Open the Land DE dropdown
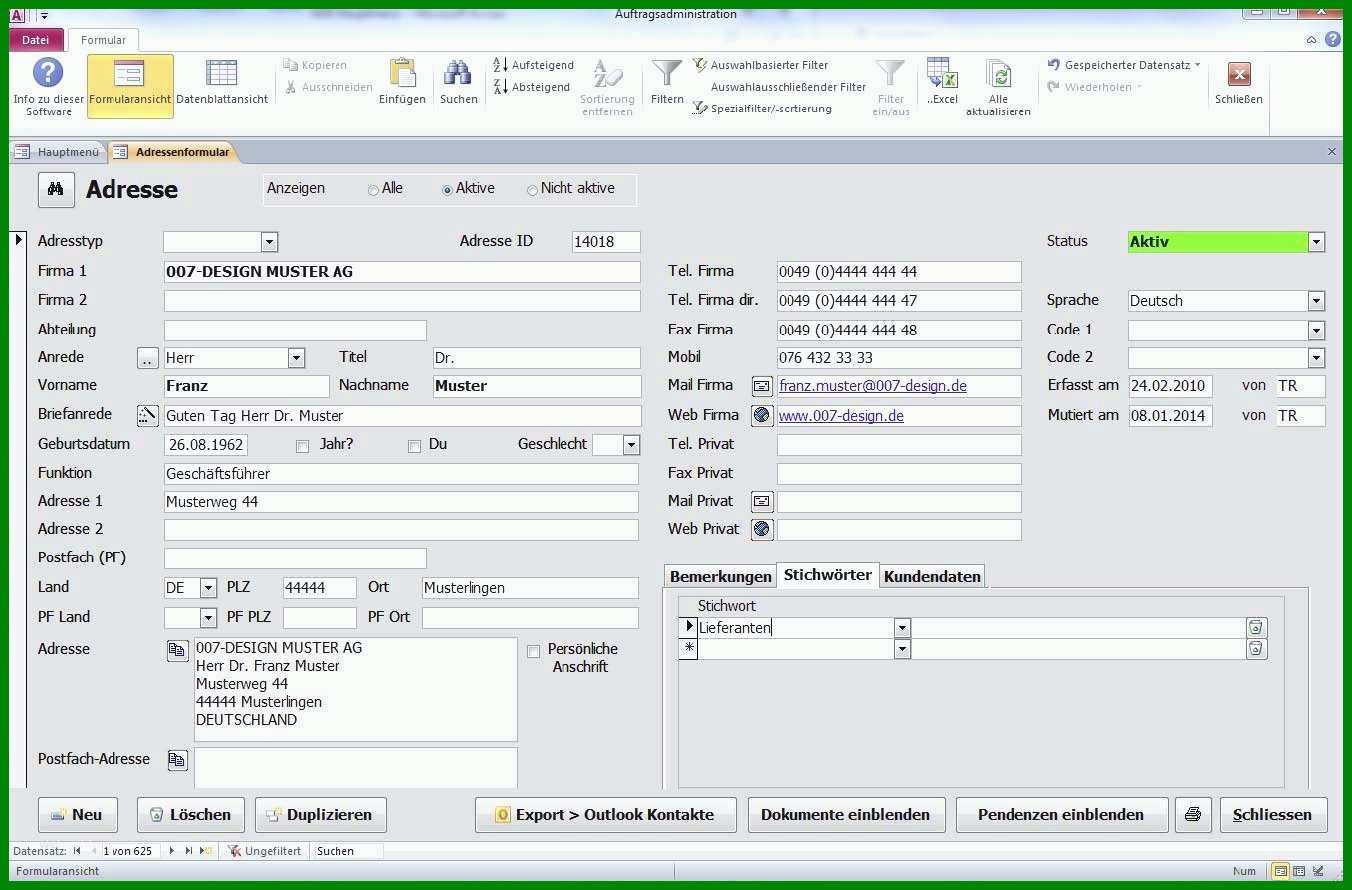 tap(208, 588)
